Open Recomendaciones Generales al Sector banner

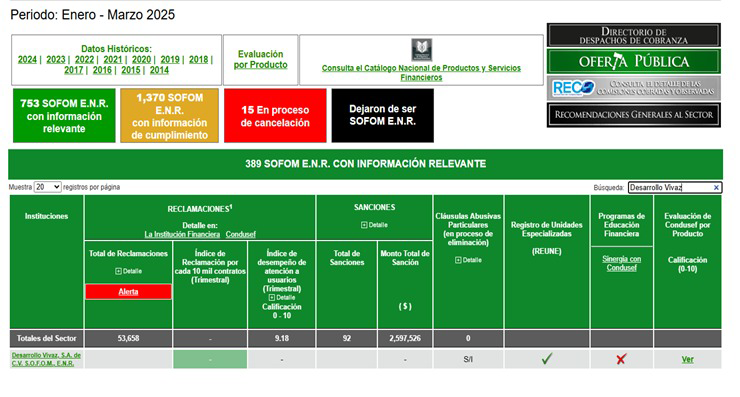click(633, 115)
